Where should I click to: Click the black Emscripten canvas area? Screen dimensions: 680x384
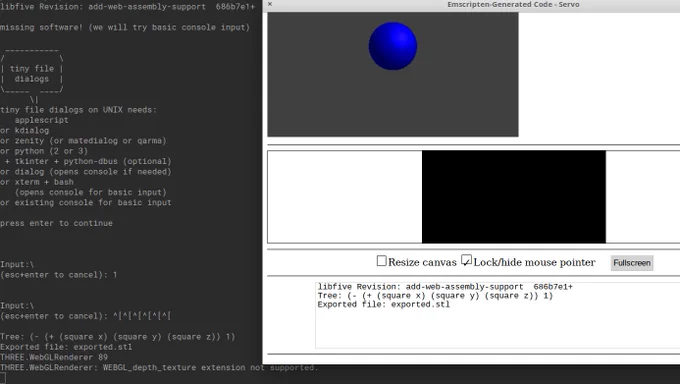point(513,197)
